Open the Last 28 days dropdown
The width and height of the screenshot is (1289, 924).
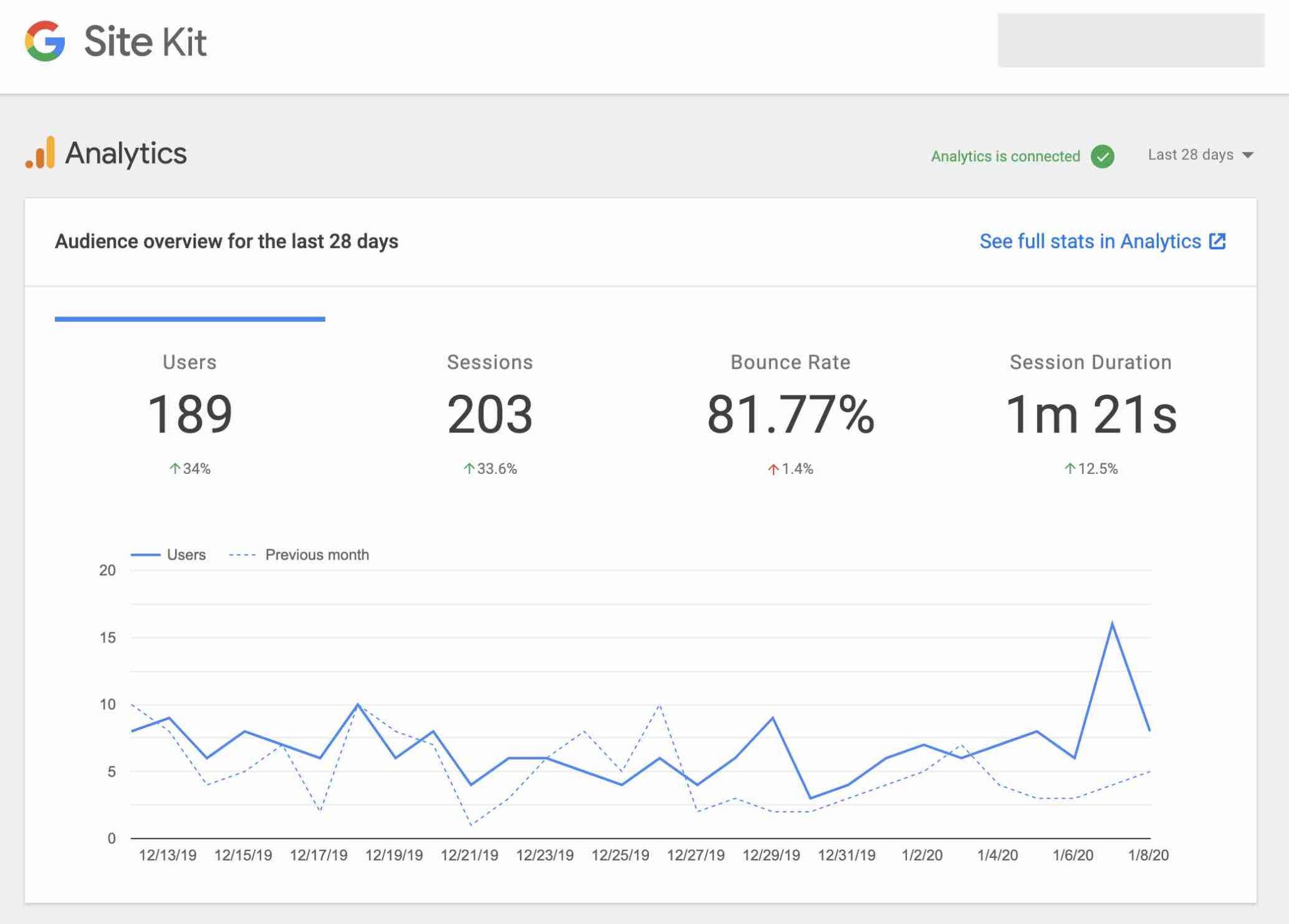pyautogui.click(x=1200, y=155)
